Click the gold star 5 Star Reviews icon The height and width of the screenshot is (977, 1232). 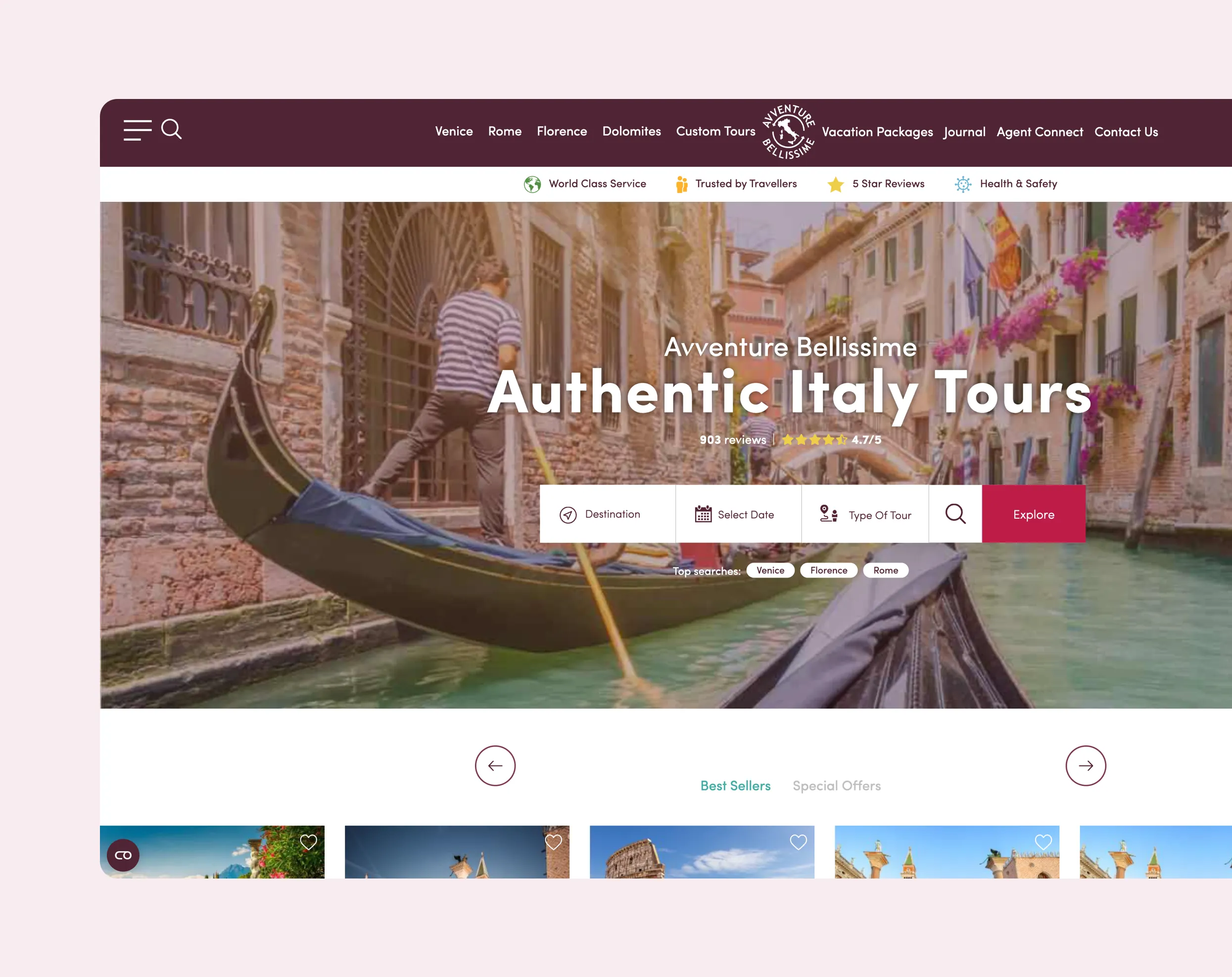pos(835,184)
